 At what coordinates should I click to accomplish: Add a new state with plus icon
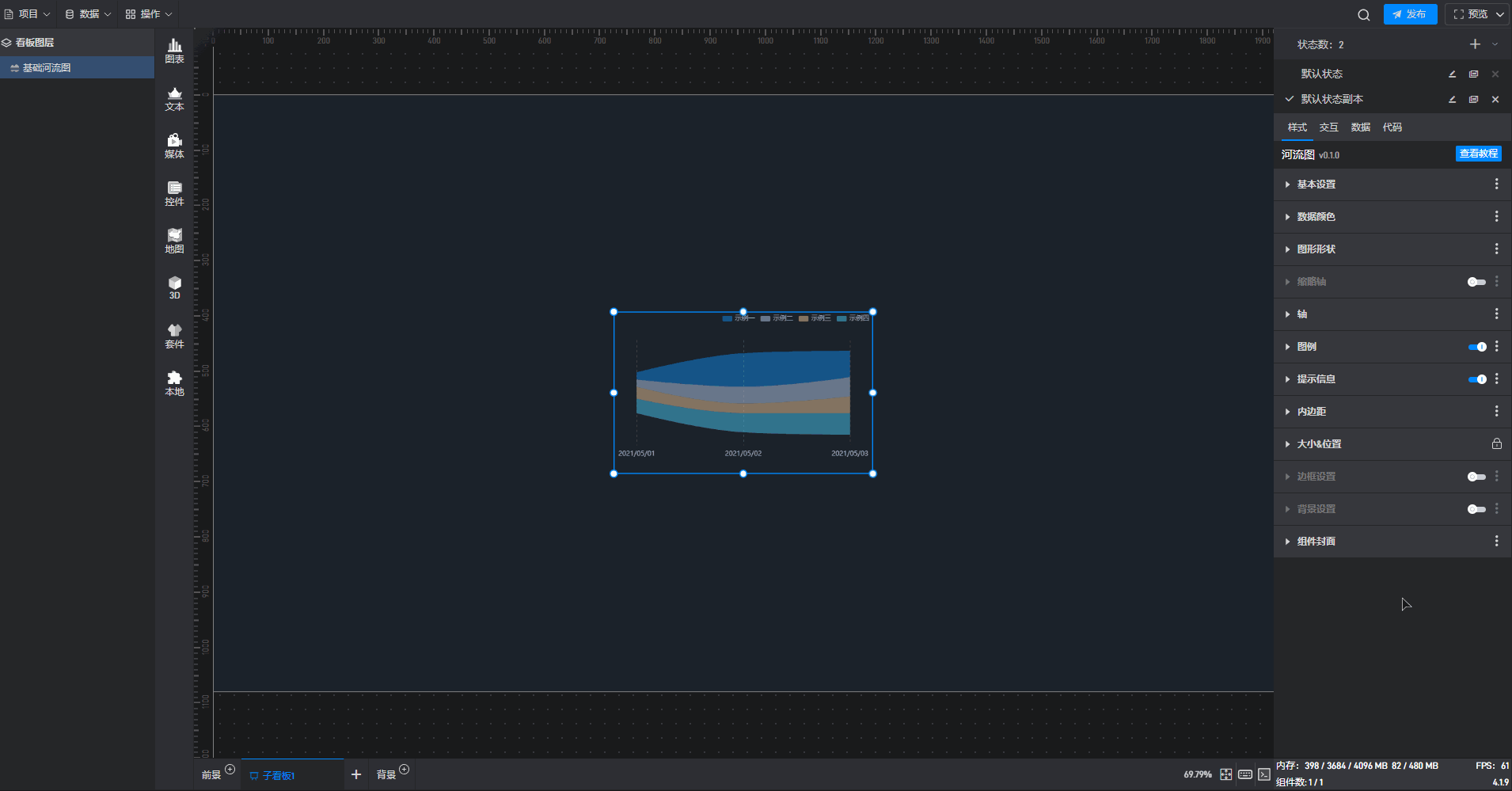[1475, 44]
